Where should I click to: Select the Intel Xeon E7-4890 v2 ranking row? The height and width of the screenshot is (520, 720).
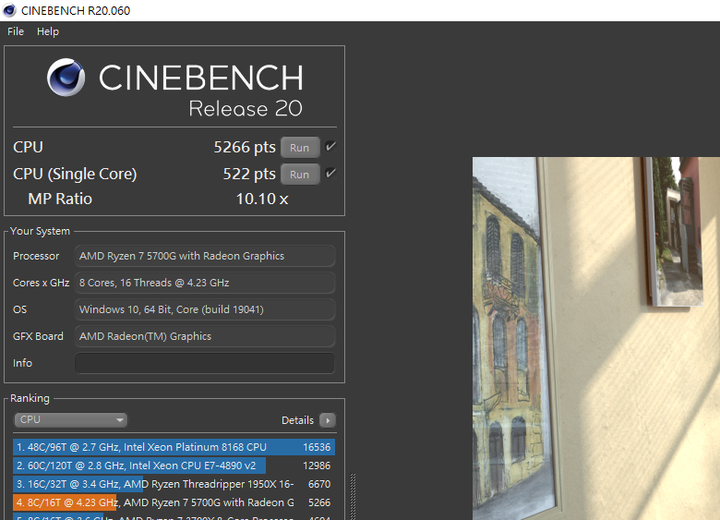tap(174, 465)
